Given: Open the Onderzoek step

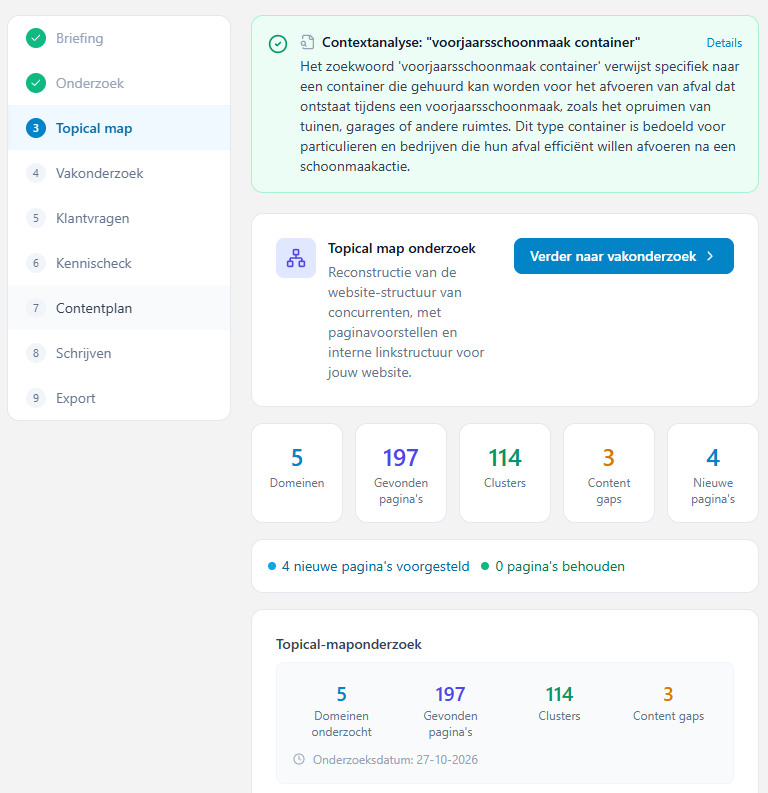Looking at the screenshot, I should click(119, 83).
